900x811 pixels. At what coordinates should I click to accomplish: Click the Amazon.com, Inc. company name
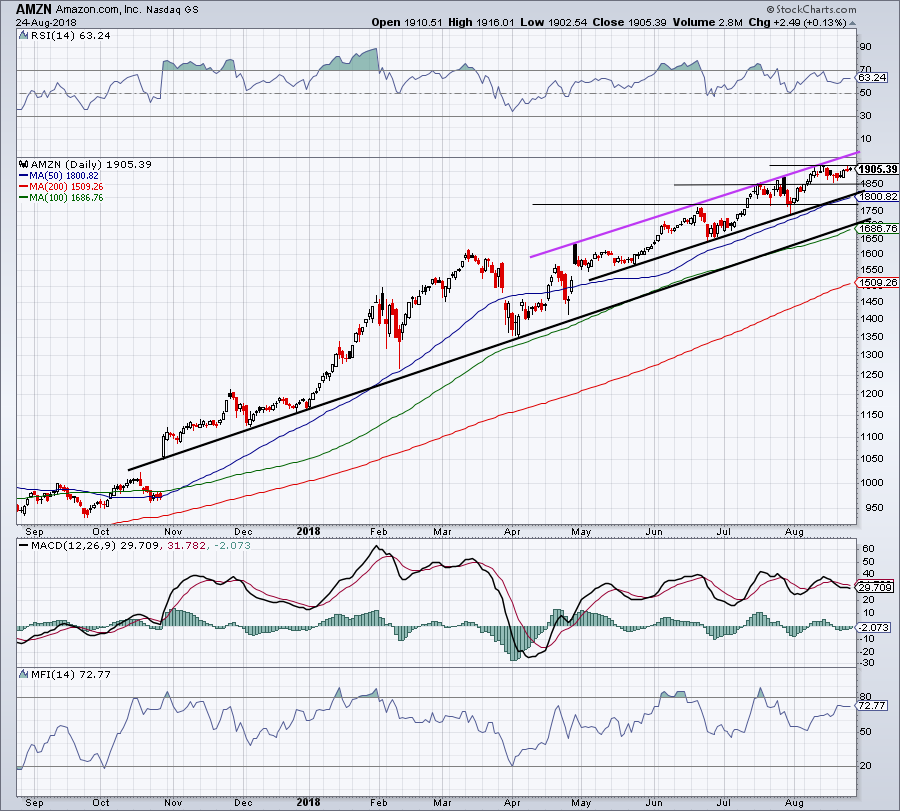[97, 10]
